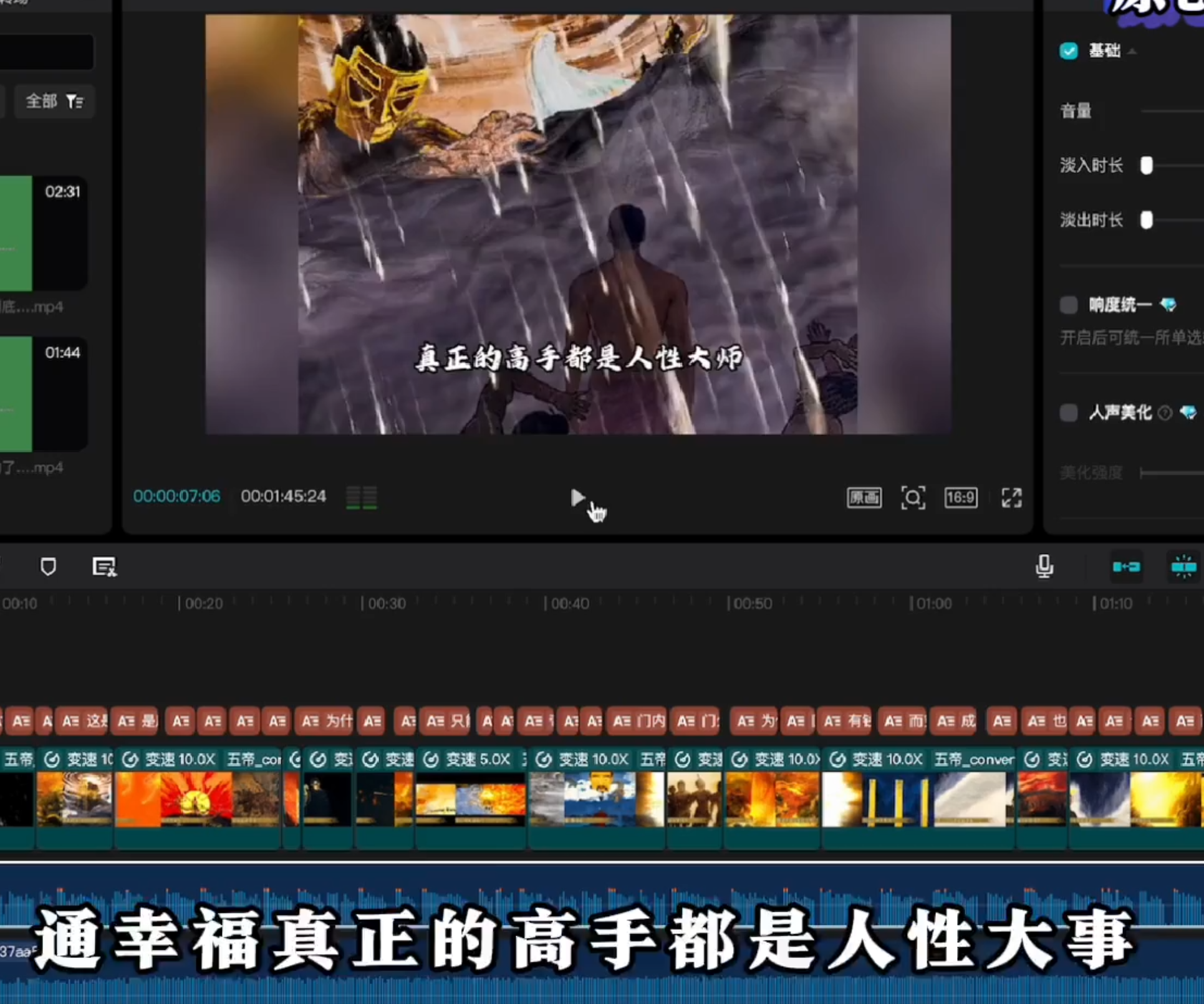The height and width of the screenshot is (1004, 1204).
Task: Click the 人声美化 help question icon
Action: 1164,413
